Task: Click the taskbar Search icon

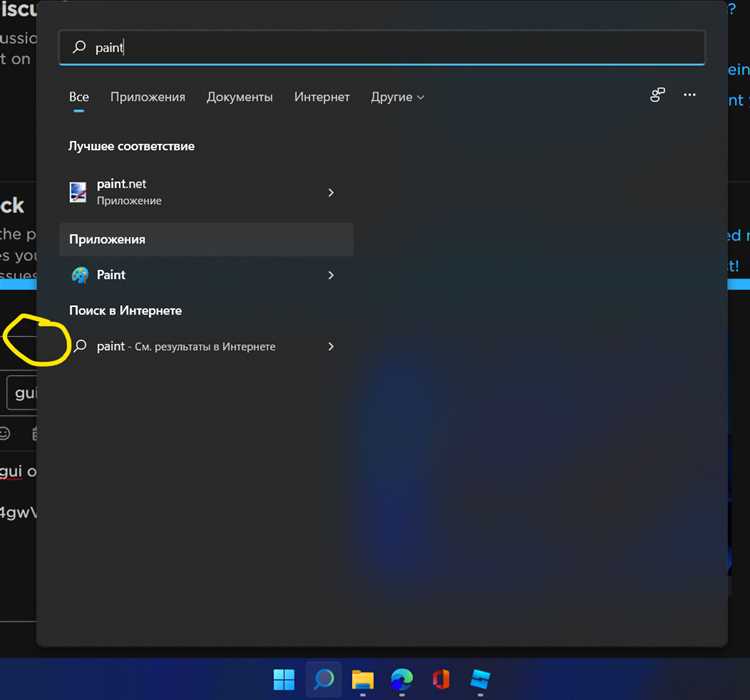Action: point(324,679)
